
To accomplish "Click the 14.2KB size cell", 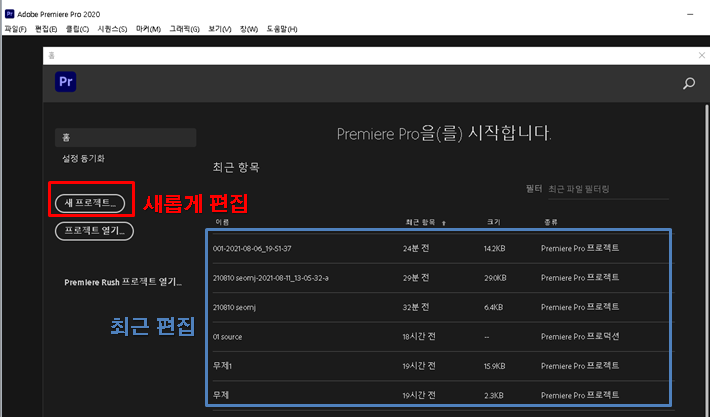I will (494, 249).
